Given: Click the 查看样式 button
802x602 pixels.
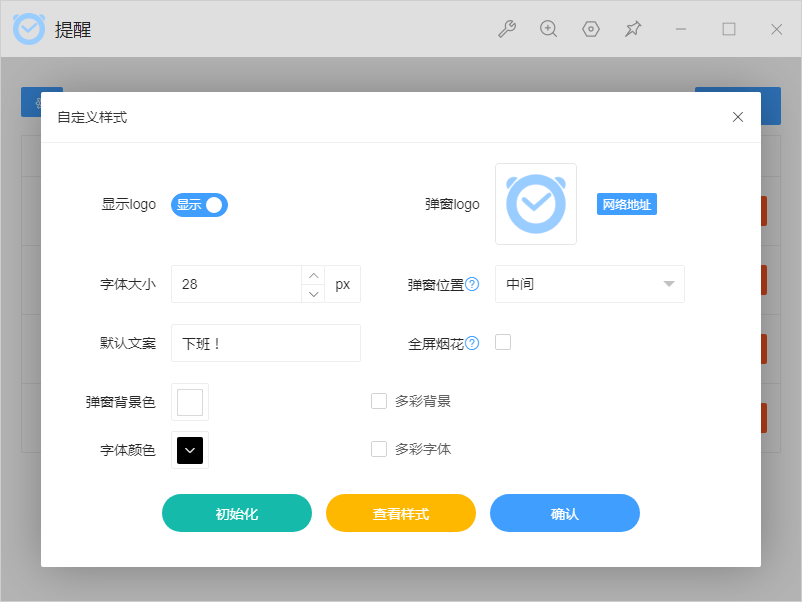Looking at the screenshot, I should 401,513.
